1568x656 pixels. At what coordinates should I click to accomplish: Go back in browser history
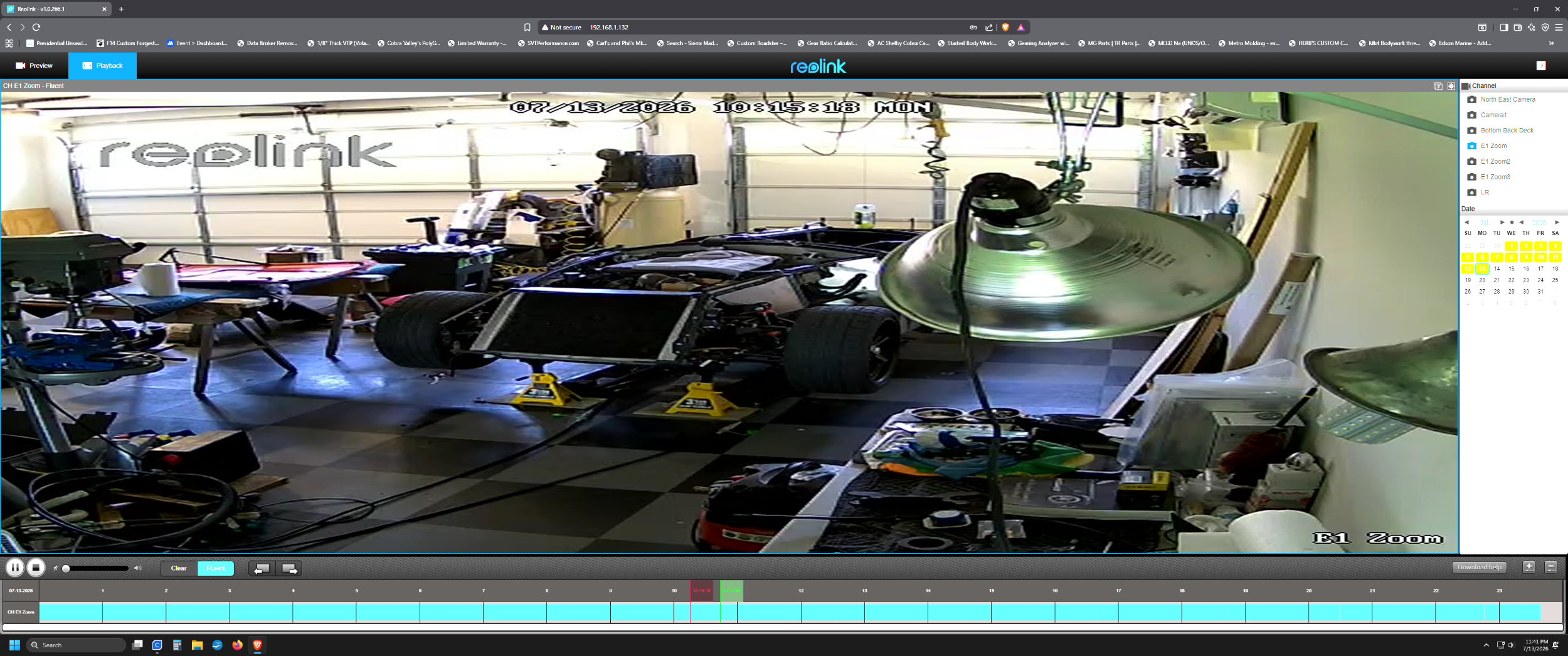point(9,27)
